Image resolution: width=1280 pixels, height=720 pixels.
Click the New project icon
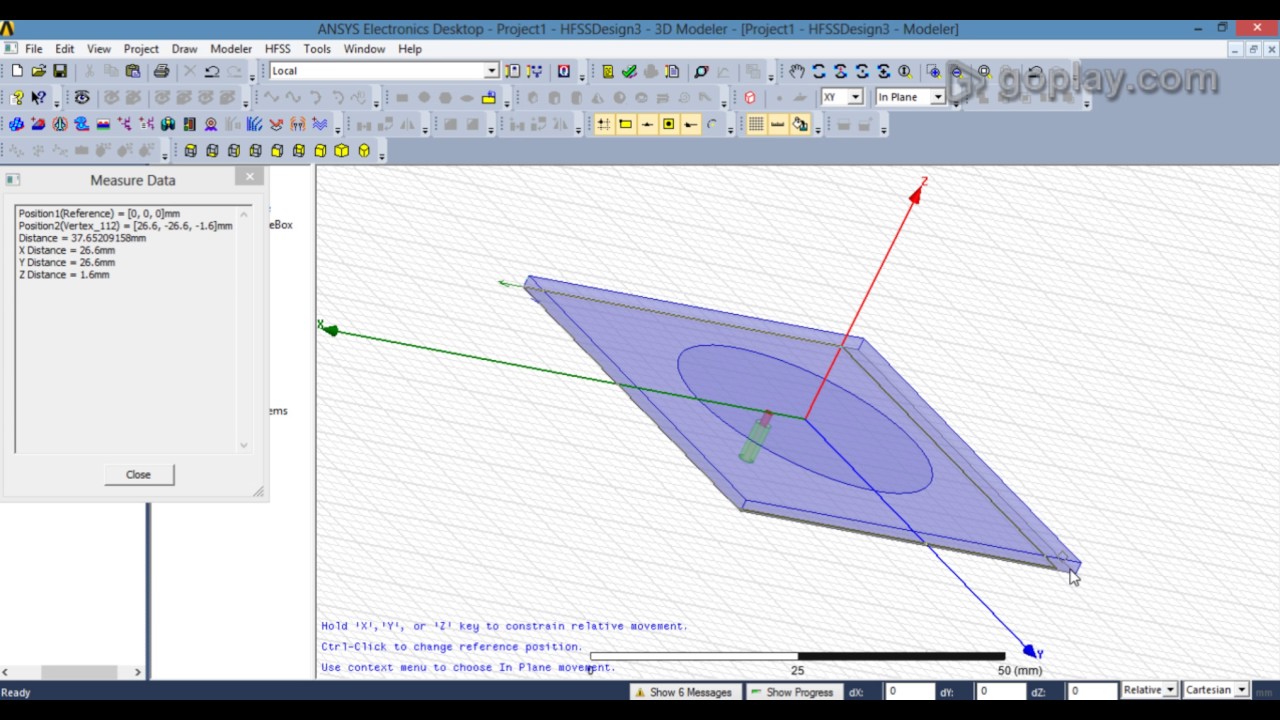tap(17, 71)
